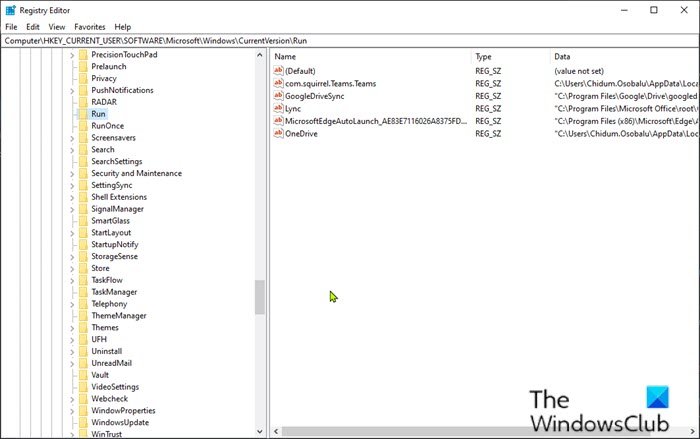Click tree scrollbar down arrow
The width and height of the screenshot is (700, 439).
pos(260,431)
